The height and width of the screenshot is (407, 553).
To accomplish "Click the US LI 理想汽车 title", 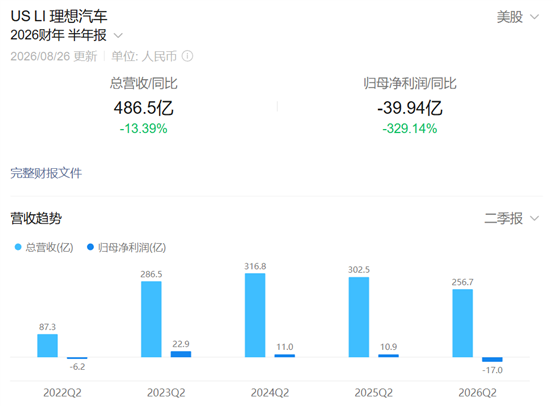I will 59,16.
